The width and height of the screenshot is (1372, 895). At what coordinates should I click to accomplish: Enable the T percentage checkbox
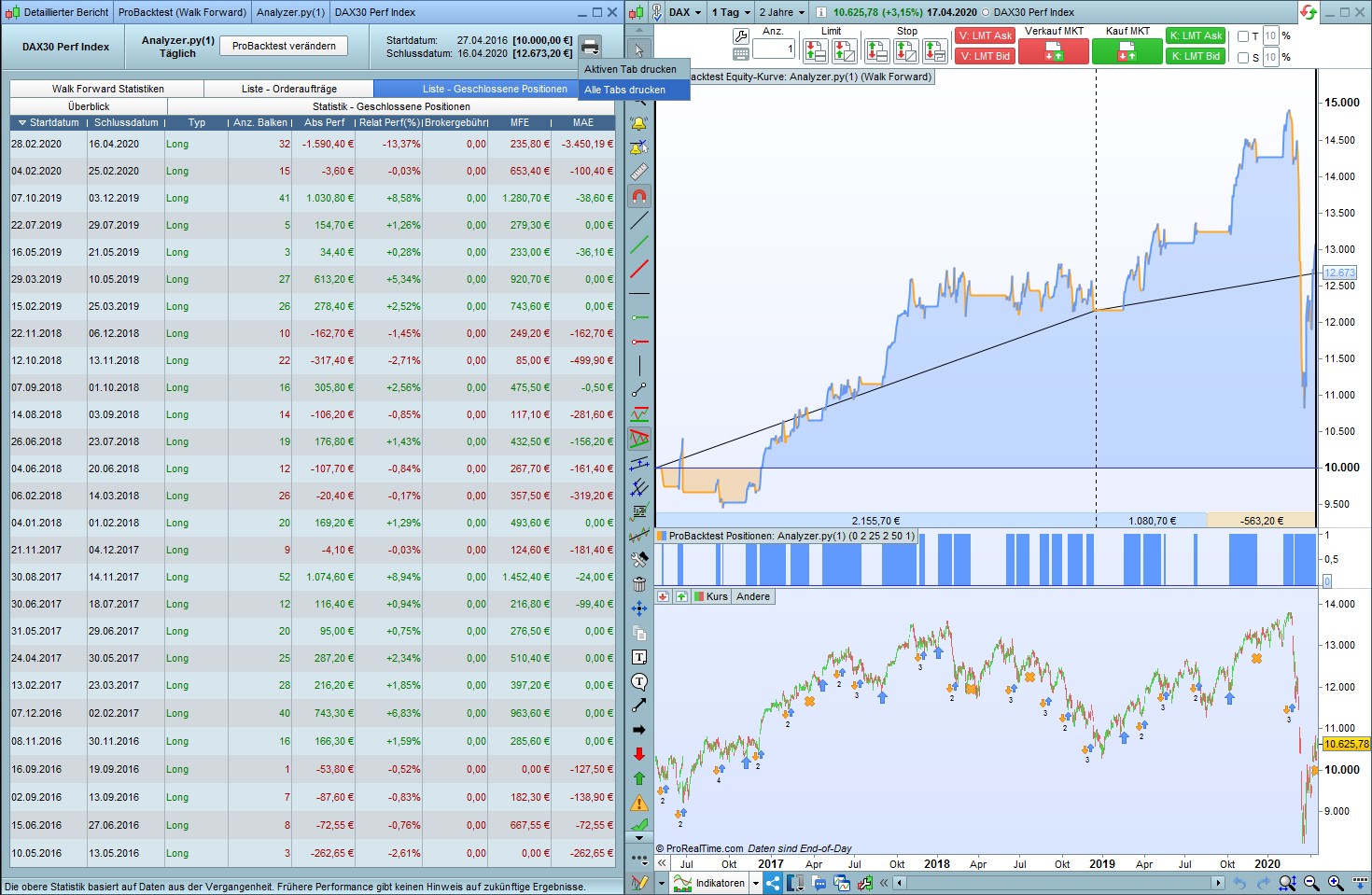(x=1243, y=36)
